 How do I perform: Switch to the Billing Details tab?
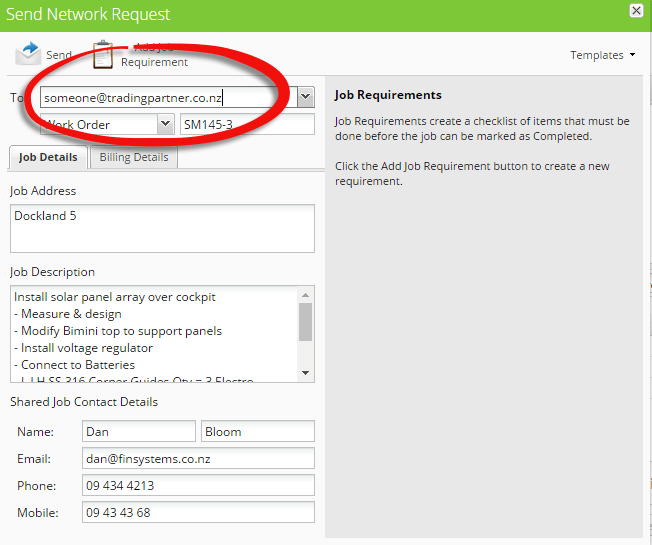tap(134, 157)
